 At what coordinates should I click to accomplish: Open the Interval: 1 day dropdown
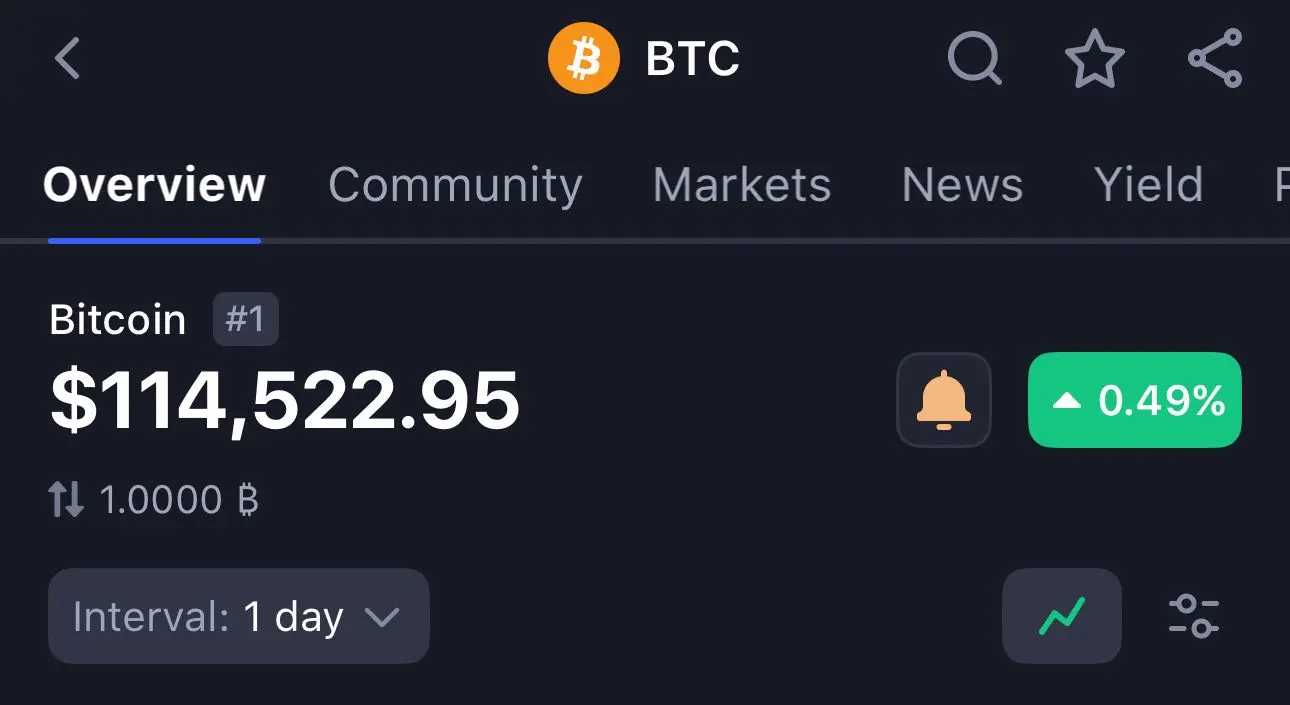[239, 616]
